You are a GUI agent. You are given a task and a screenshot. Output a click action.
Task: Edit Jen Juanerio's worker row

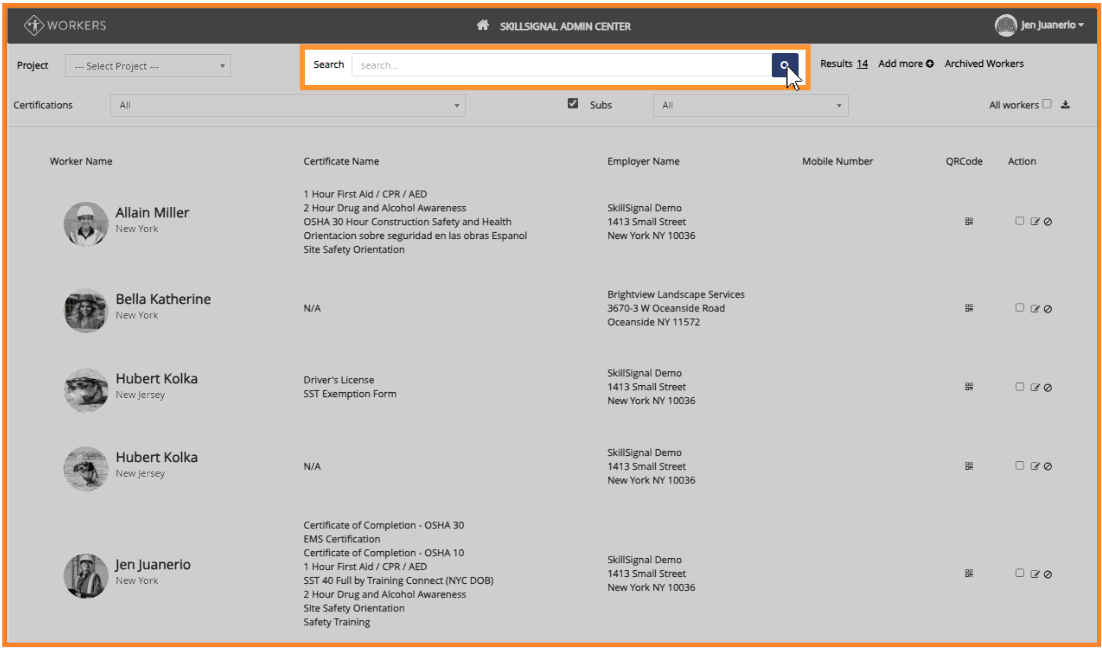click(x=1035, y=574)
